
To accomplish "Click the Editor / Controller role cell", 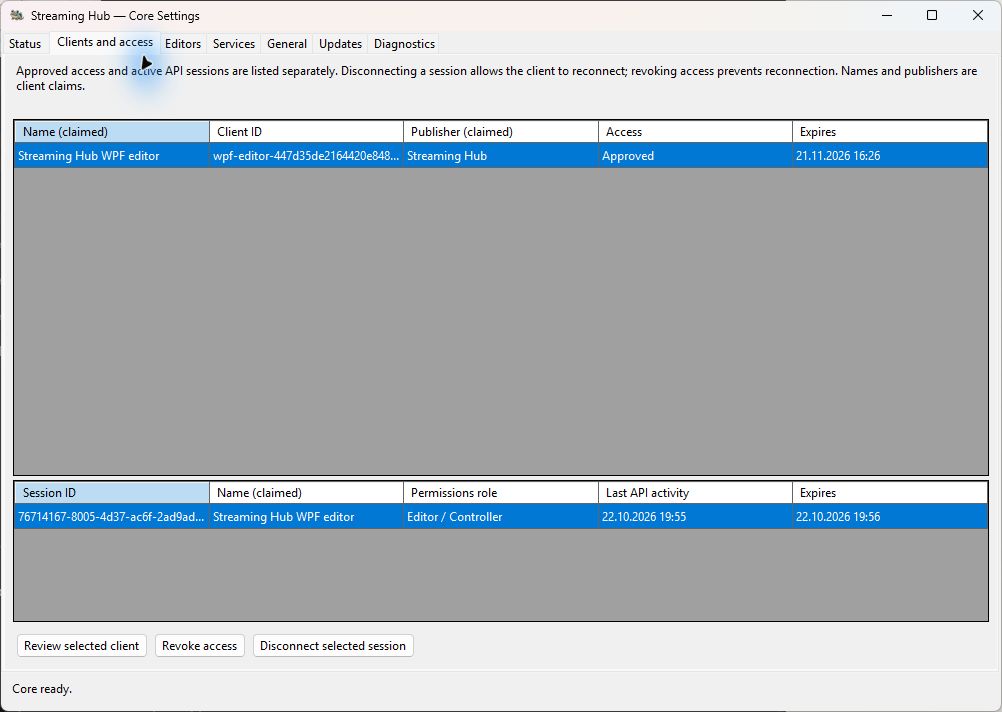I will [x=501, y=516].
